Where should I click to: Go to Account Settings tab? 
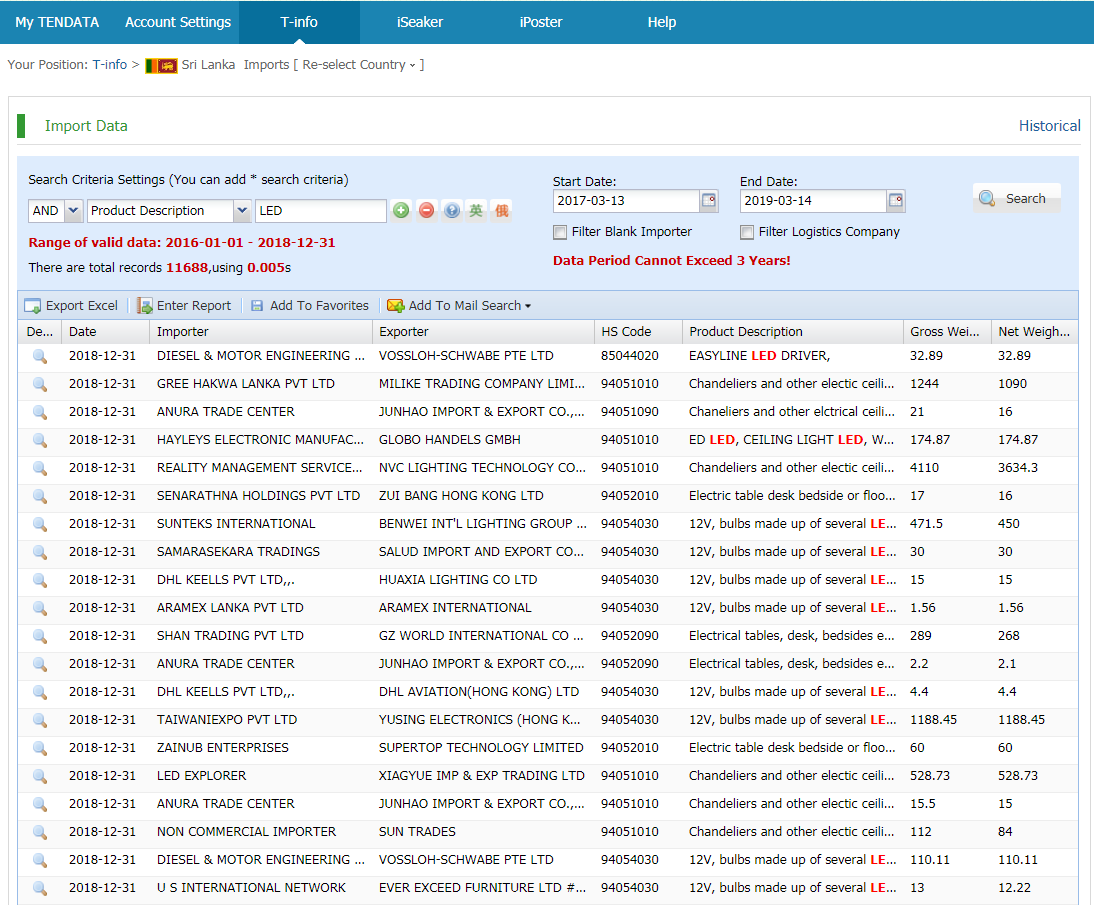(178, 22)
